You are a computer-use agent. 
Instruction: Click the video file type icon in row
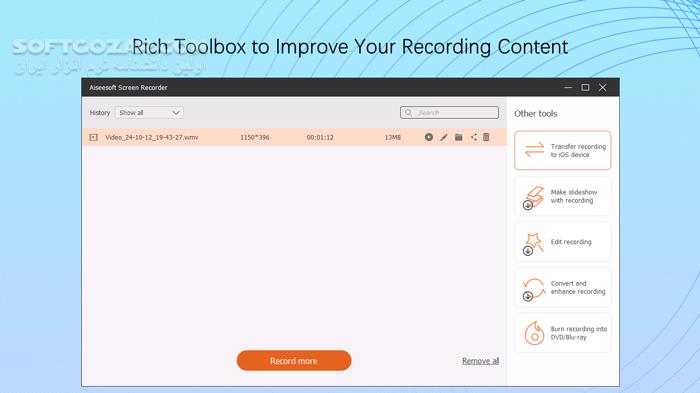[93, 137]
